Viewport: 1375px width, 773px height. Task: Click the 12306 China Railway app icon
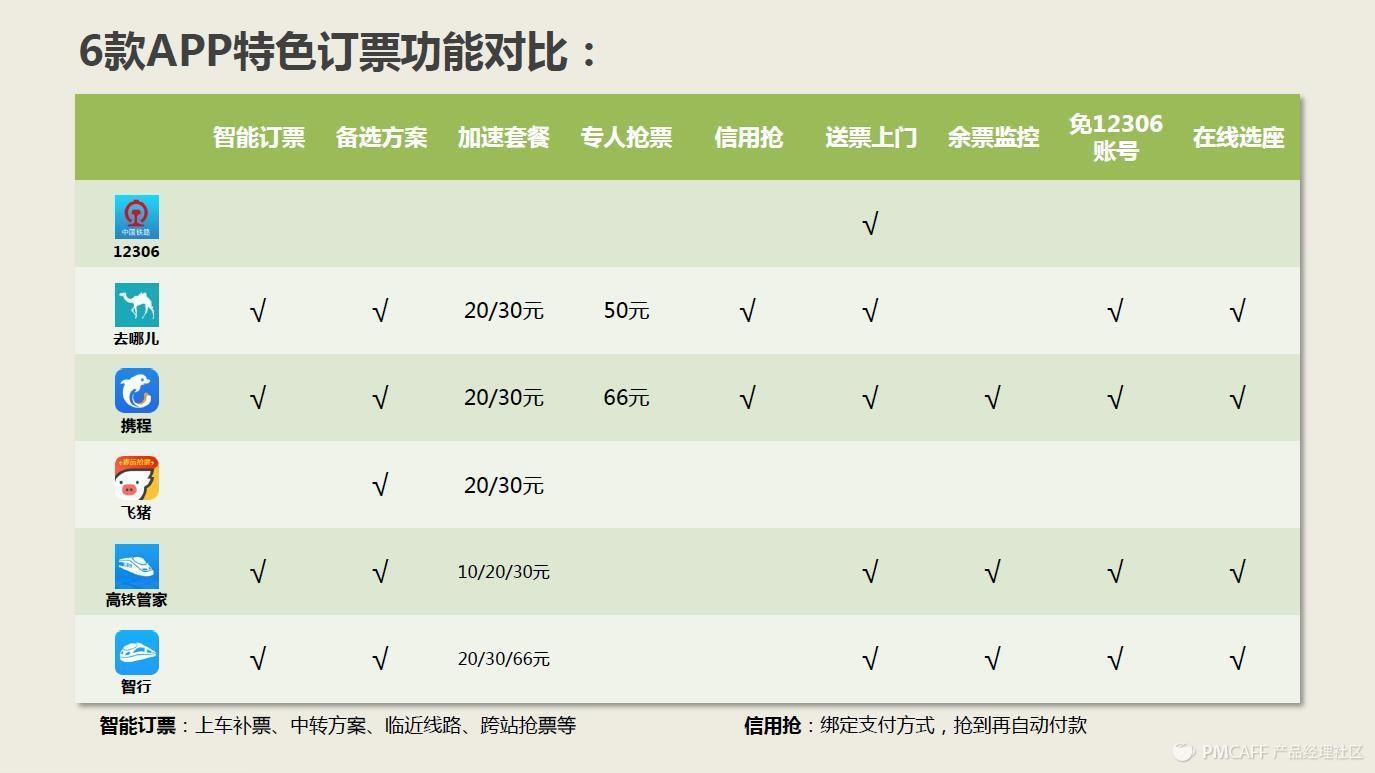click(x=136, y=217)
